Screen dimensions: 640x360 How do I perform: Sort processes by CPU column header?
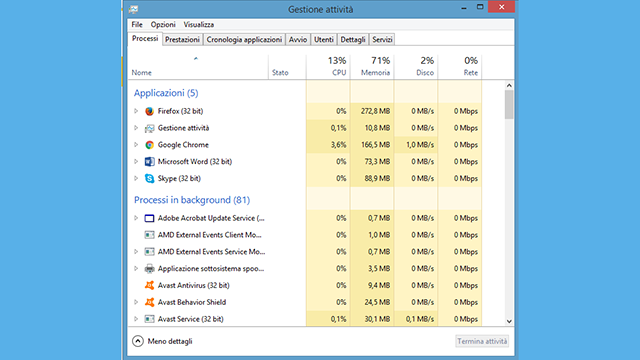coord(328,67)
